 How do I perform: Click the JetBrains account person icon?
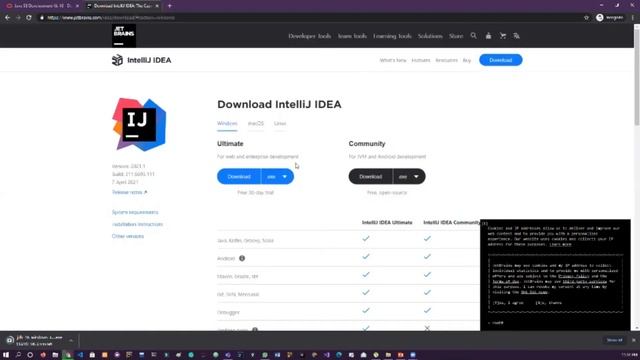click(488, 36)
